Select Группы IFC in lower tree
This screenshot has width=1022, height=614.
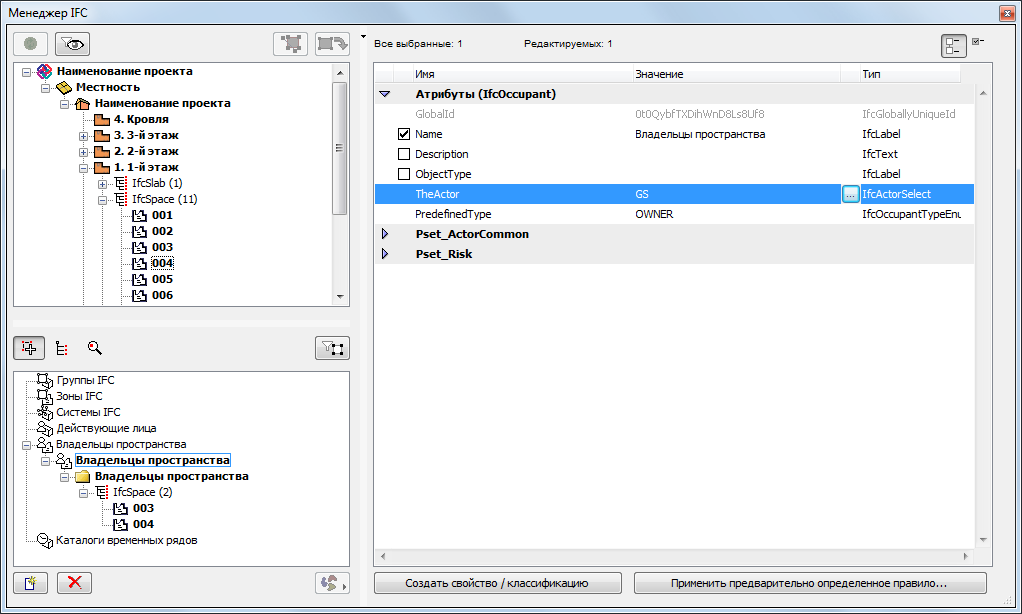[x=85, y=380]
